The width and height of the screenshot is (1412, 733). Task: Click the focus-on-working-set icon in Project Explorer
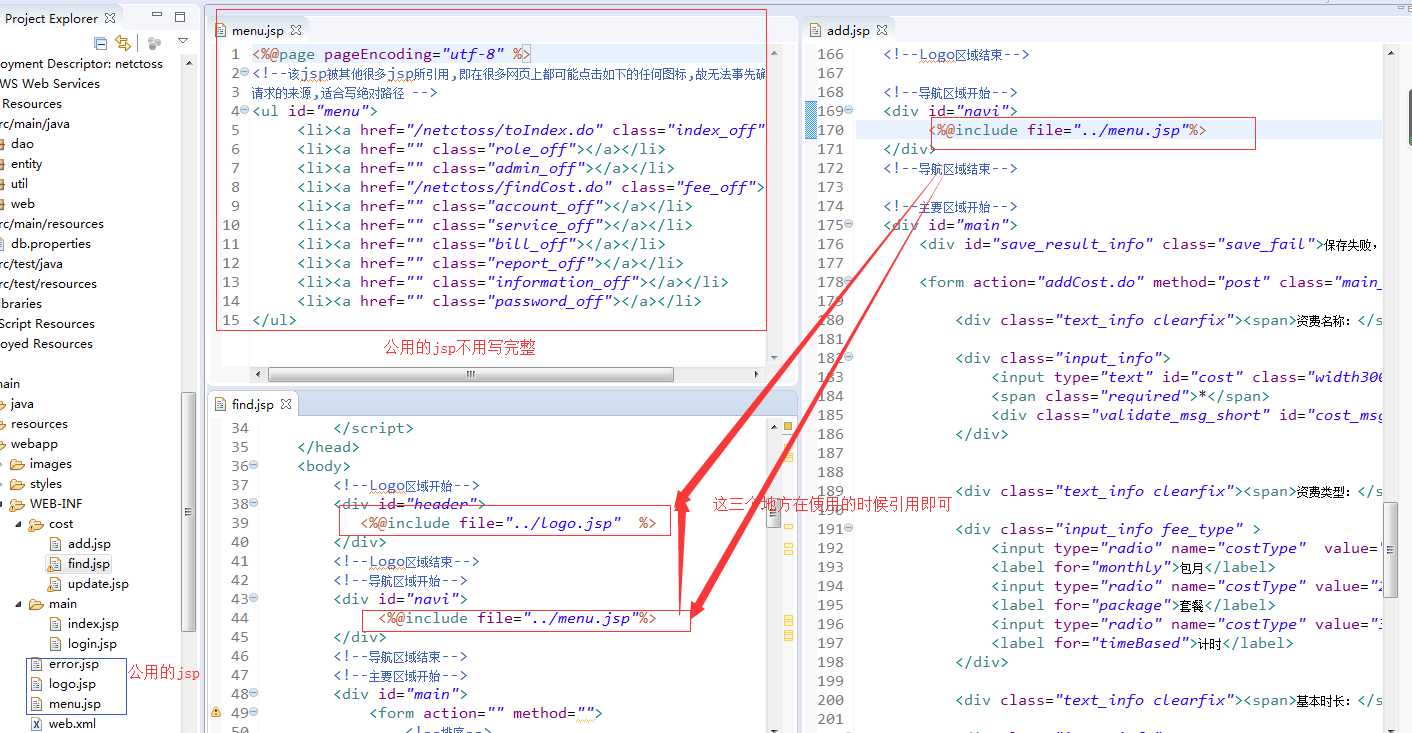click(x=154, y=43)
